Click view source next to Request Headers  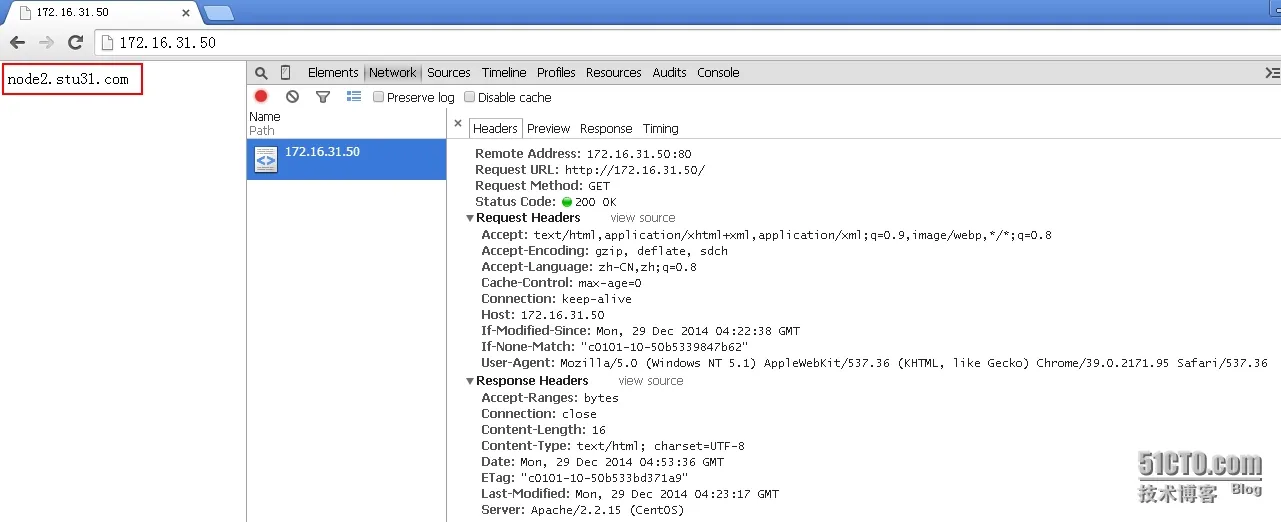point(643,218)
